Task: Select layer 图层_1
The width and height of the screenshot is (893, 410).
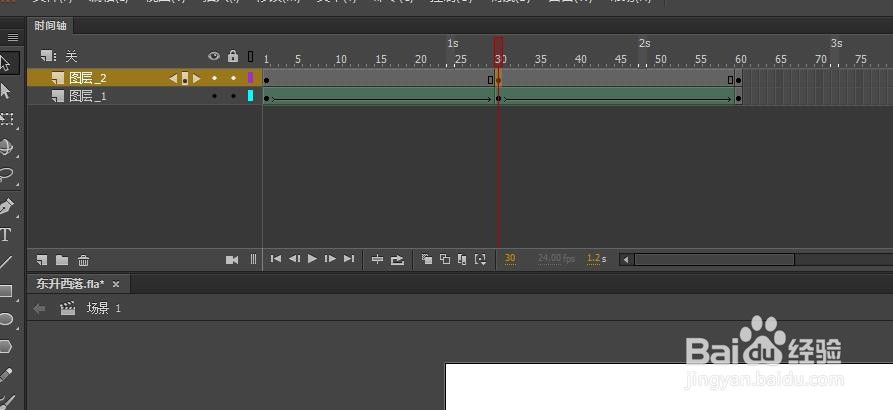Action: click(x=88, y=96)
